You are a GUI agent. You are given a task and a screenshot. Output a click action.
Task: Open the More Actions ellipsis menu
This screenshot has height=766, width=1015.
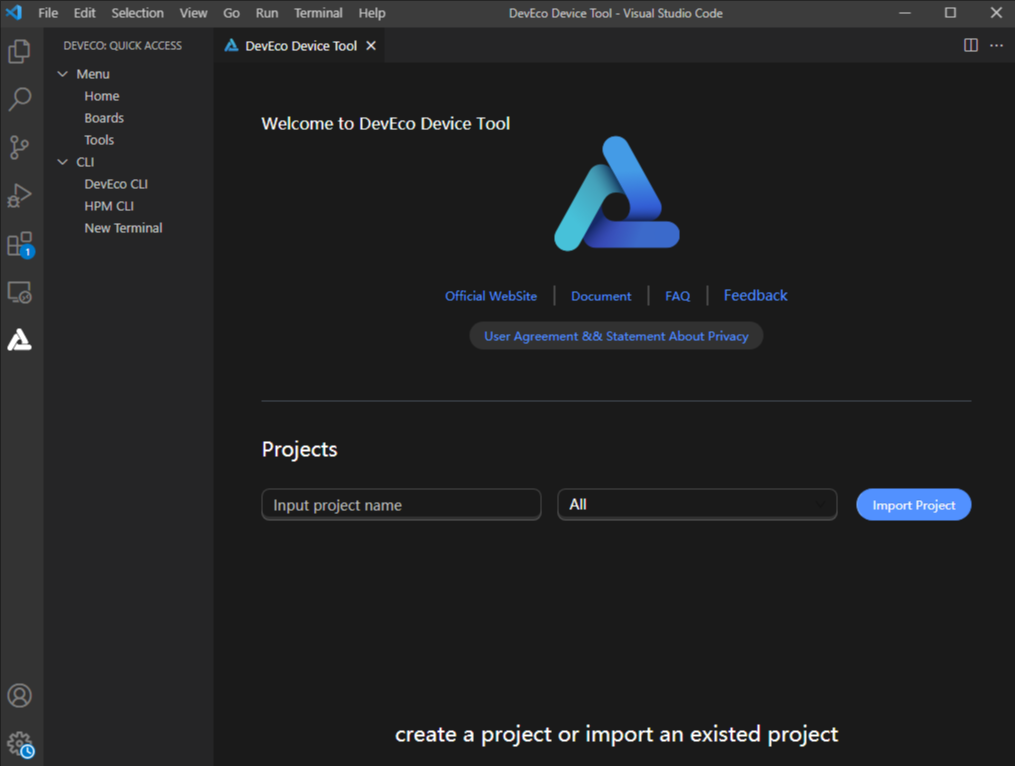[997, 45]
